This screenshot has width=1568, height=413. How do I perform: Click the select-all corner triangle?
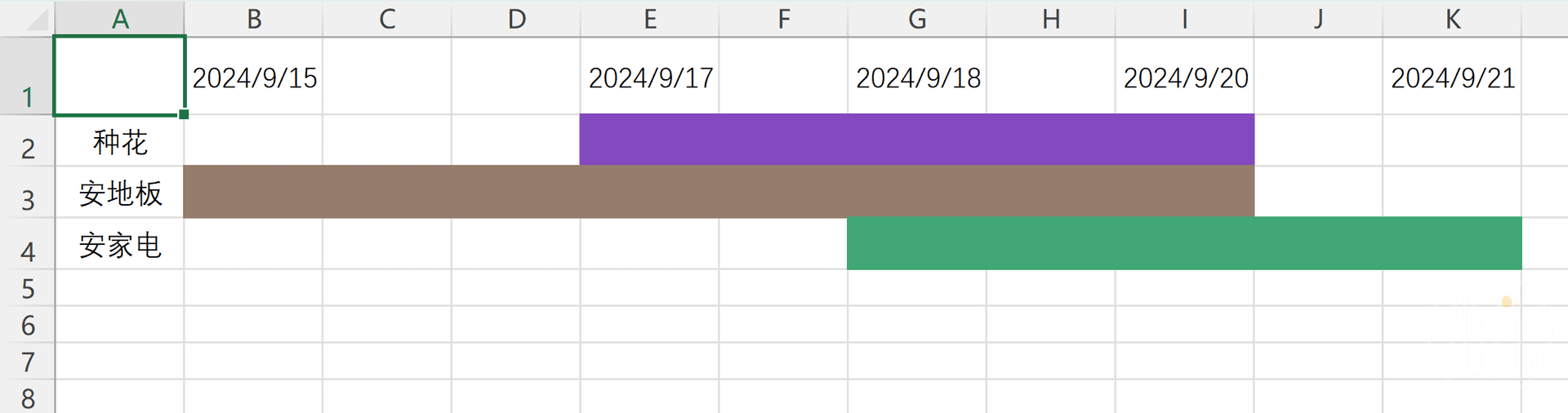tap(38, 20)
